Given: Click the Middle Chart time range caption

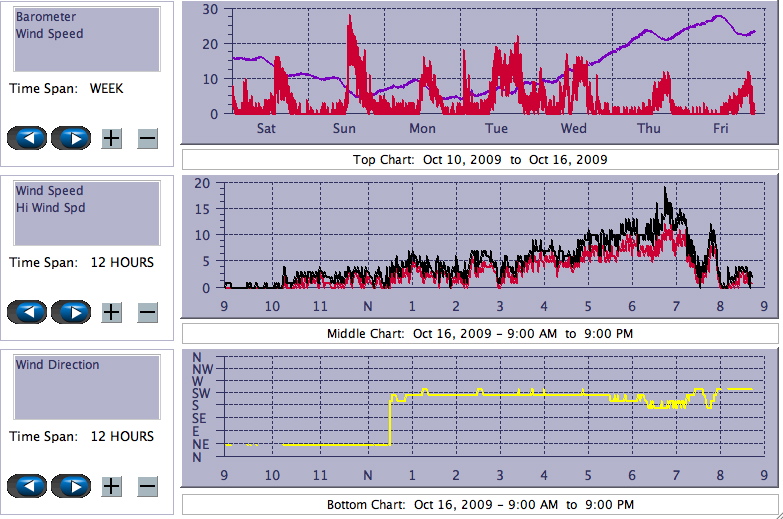Looking at the screenshot, I should tap(480, 333).
